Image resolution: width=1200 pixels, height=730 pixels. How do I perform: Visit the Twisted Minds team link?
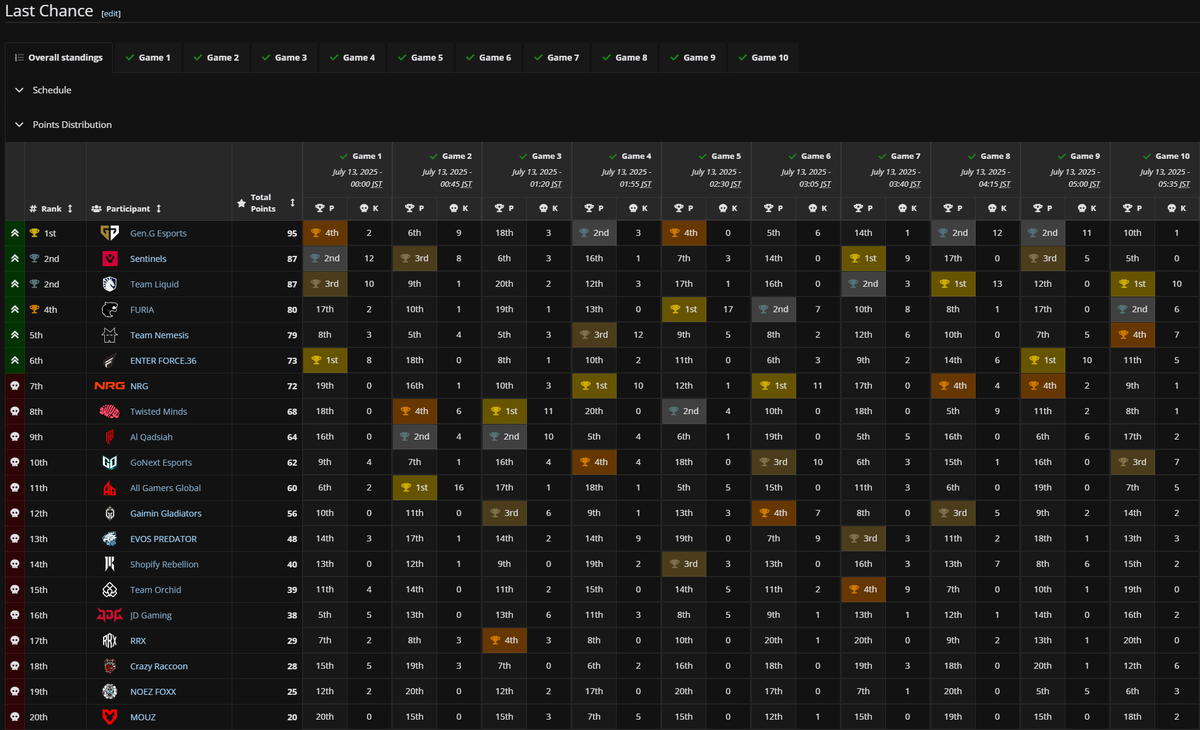158,412
